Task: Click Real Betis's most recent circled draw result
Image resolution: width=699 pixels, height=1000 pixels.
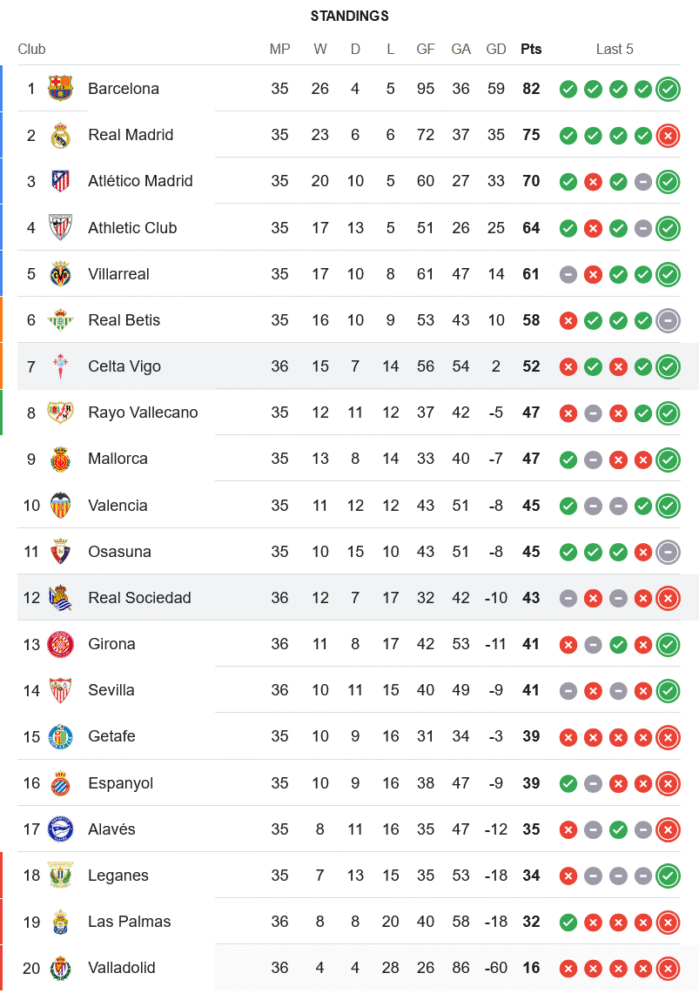Action: point(668,320)
